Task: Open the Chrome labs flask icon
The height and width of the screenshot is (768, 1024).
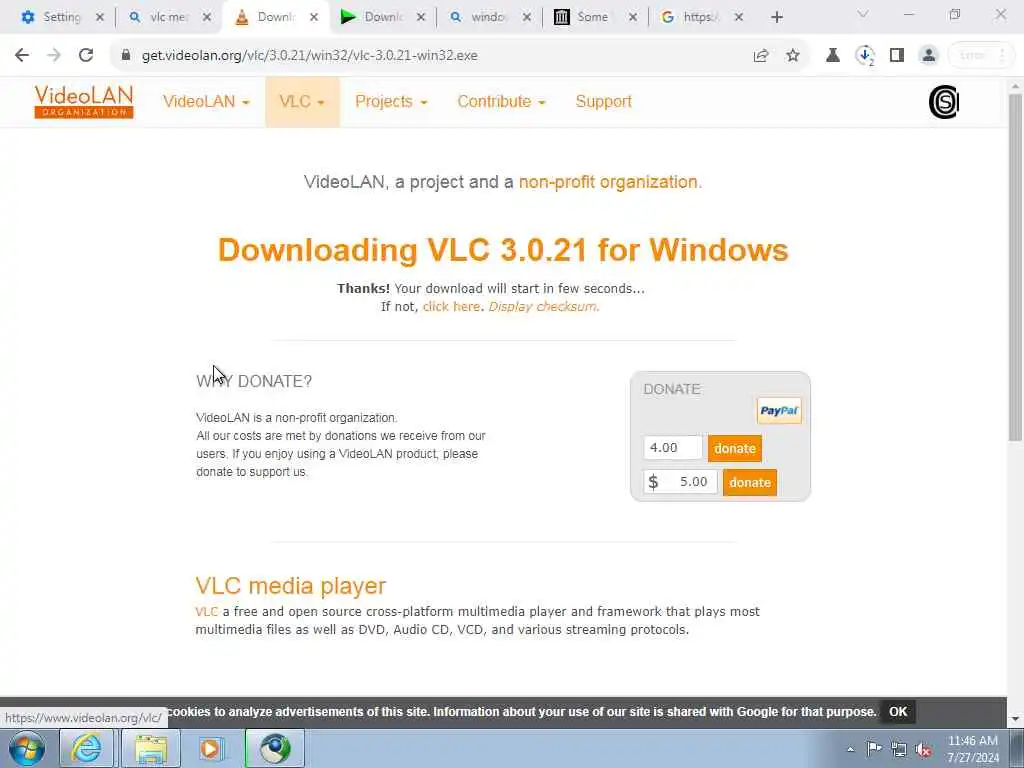Action: point(833,56)
